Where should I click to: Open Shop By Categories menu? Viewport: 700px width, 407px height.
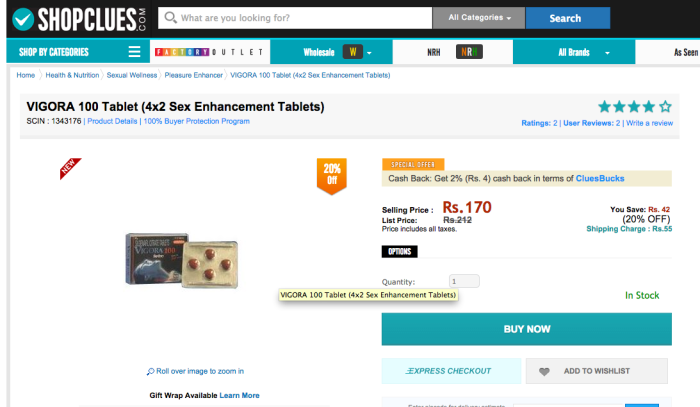[x=55, y=52]
